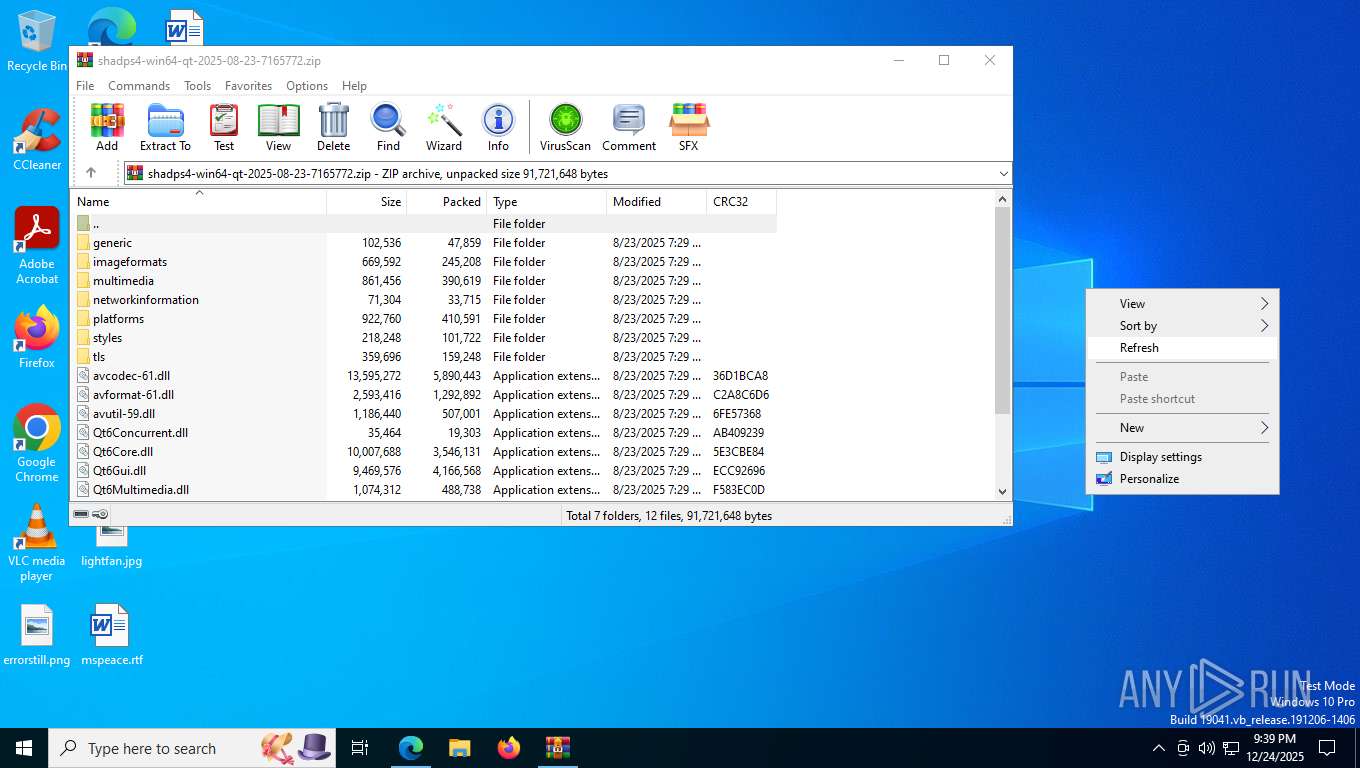The height and width of the screenshot is (768, 1360).
Task: Select Adobe Acrobat desktop shortcut
Action: pos(37,246)
